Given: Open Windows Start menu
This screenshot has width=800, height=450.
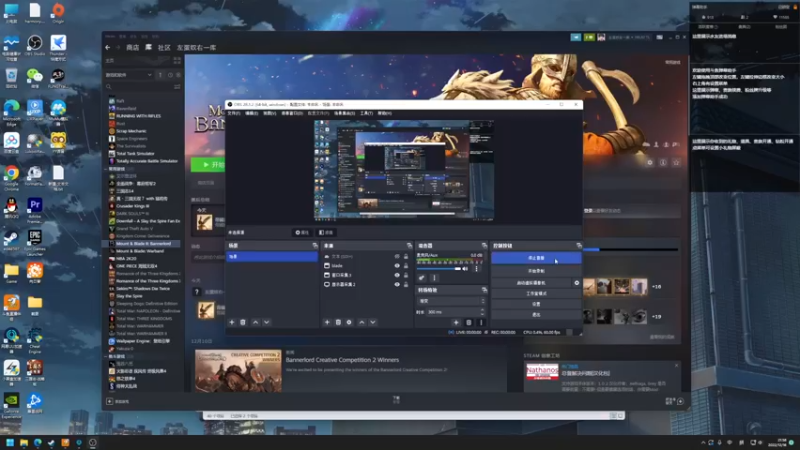Looking at the screenshot, I should point(10,442).
